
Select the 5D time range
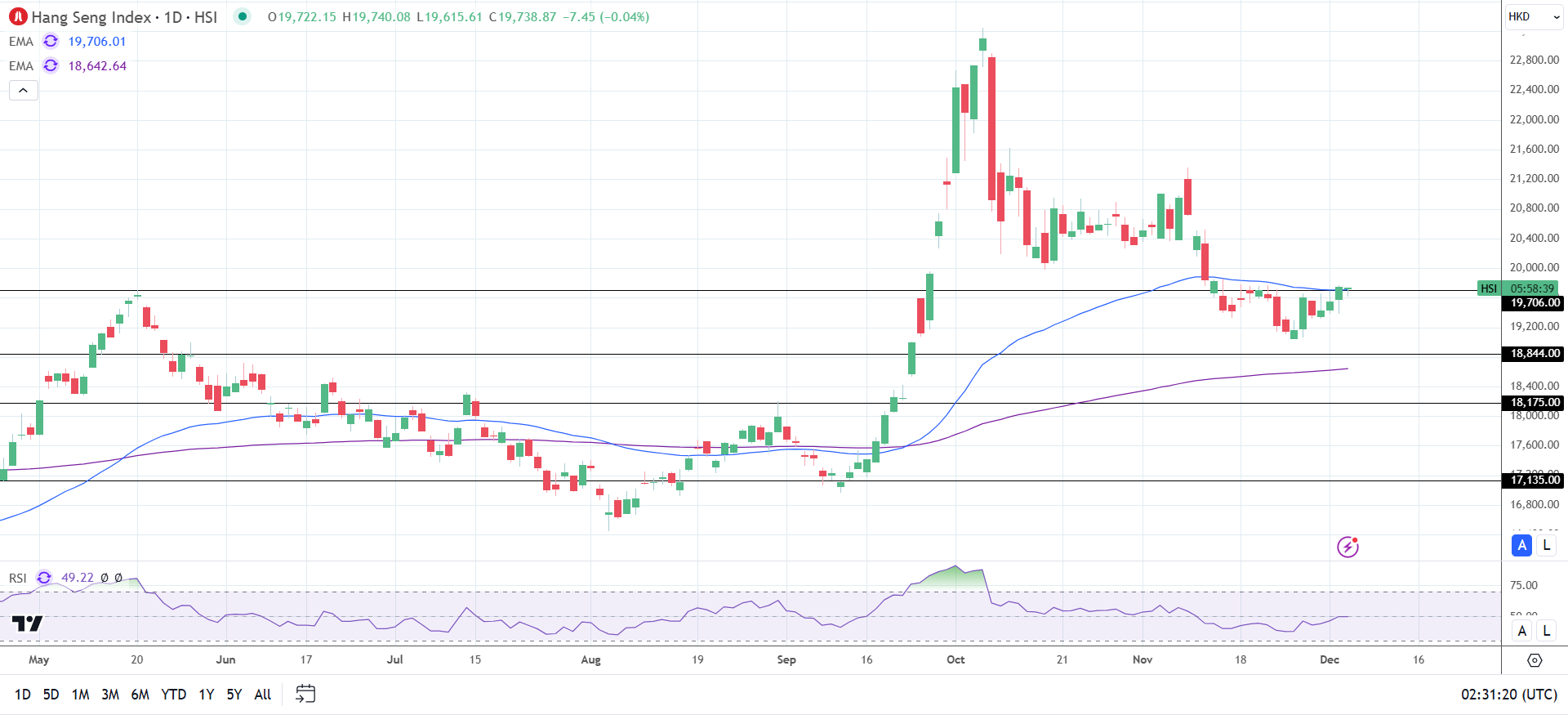[x=51, y=695]
